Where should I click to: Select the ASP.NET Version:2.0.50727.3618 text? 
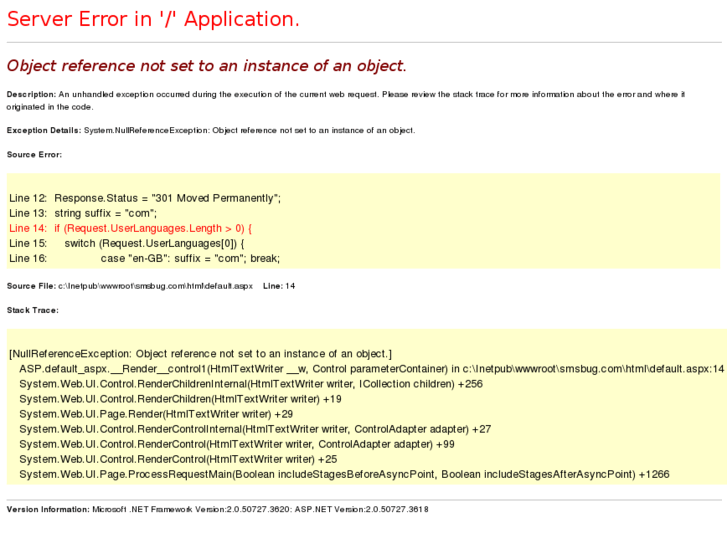click(362, 509)
